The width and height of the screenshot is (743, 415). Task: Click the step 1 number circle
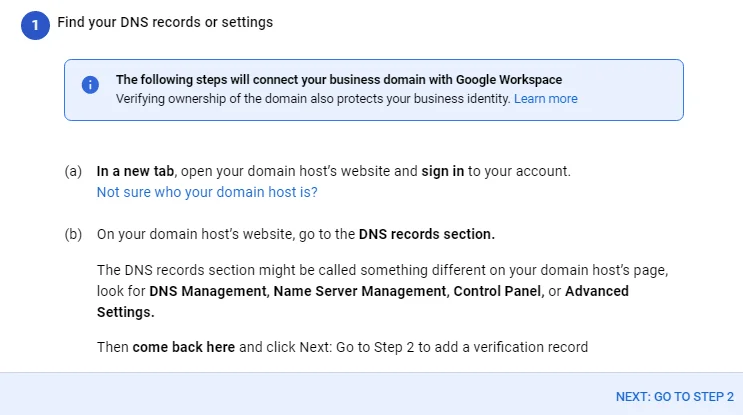coord(35,25)
